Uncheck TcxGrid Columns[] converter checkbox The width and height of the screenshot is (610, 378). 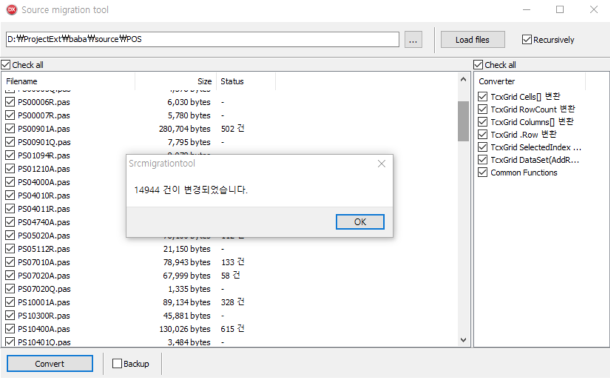tap(483, 122)
